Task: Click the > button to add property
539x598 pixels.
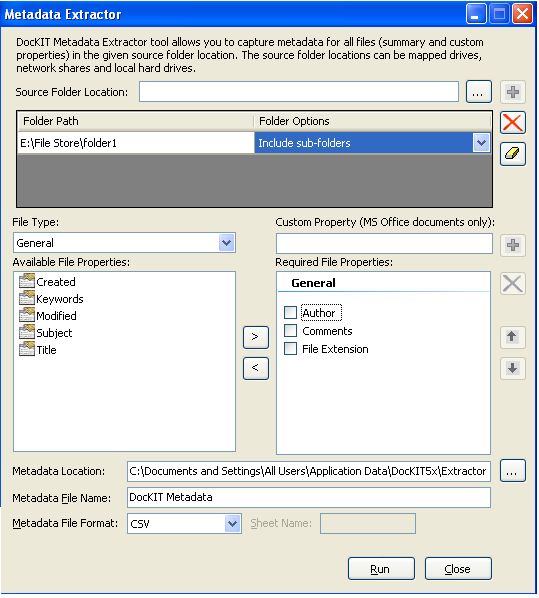Action: click(x=256, y=337)
